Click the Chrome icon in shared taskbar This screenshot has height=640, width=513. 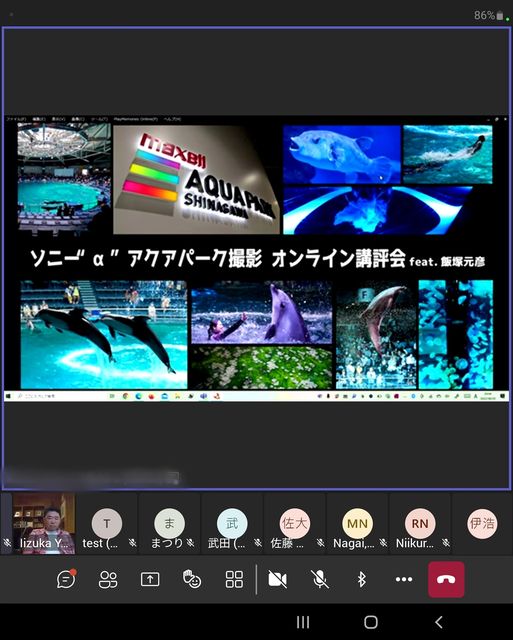pyautogui.click(x=126, y=396)
